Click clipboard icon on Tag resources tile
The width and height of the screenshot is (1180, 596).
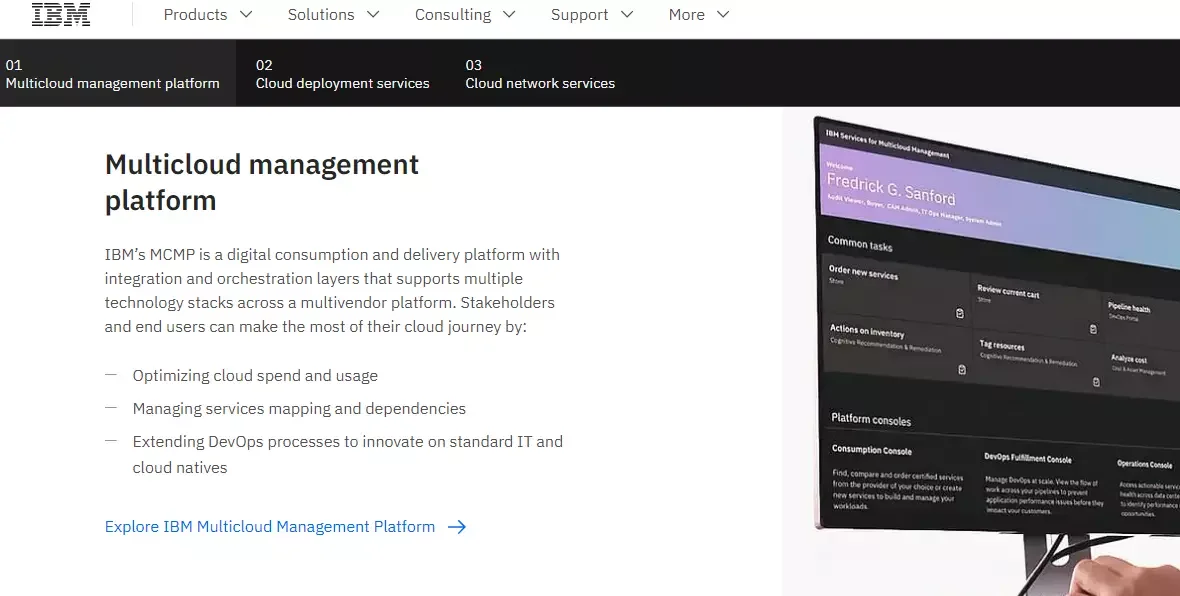(x=1096, y=382)
